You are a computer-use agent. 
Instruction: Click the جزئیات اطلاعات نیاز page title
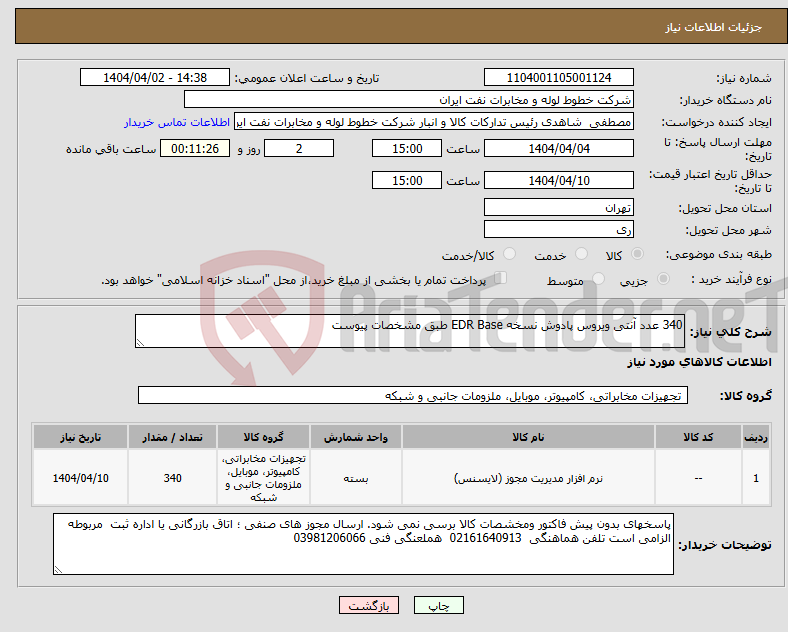pyautogui.click(x=714, y=27)
